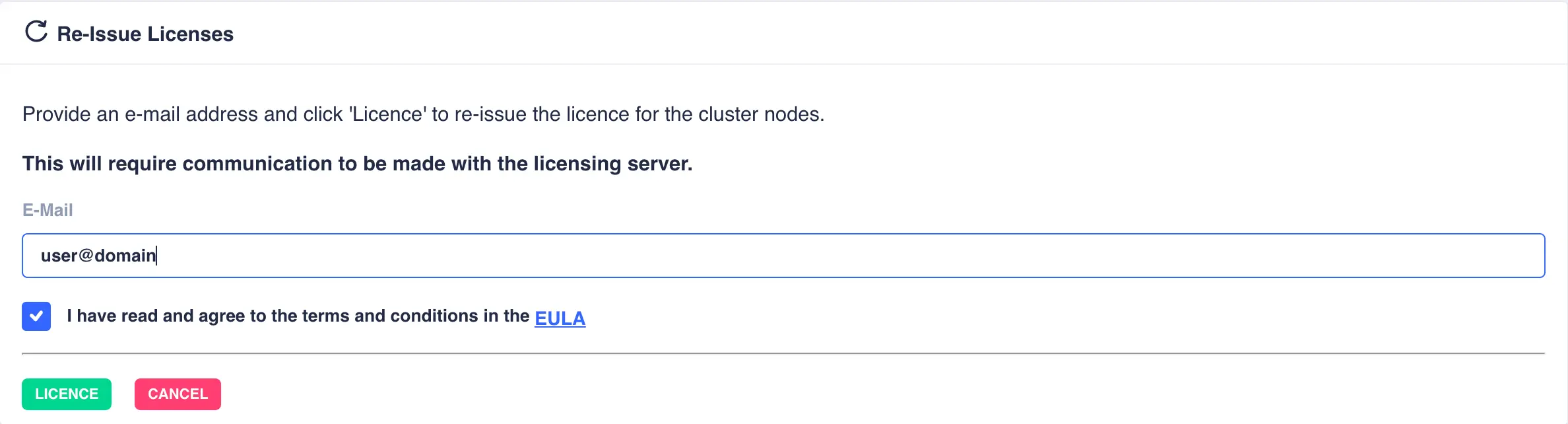
Task: Click the grey "E-Mail" field label
Action: tap(48, 210)
